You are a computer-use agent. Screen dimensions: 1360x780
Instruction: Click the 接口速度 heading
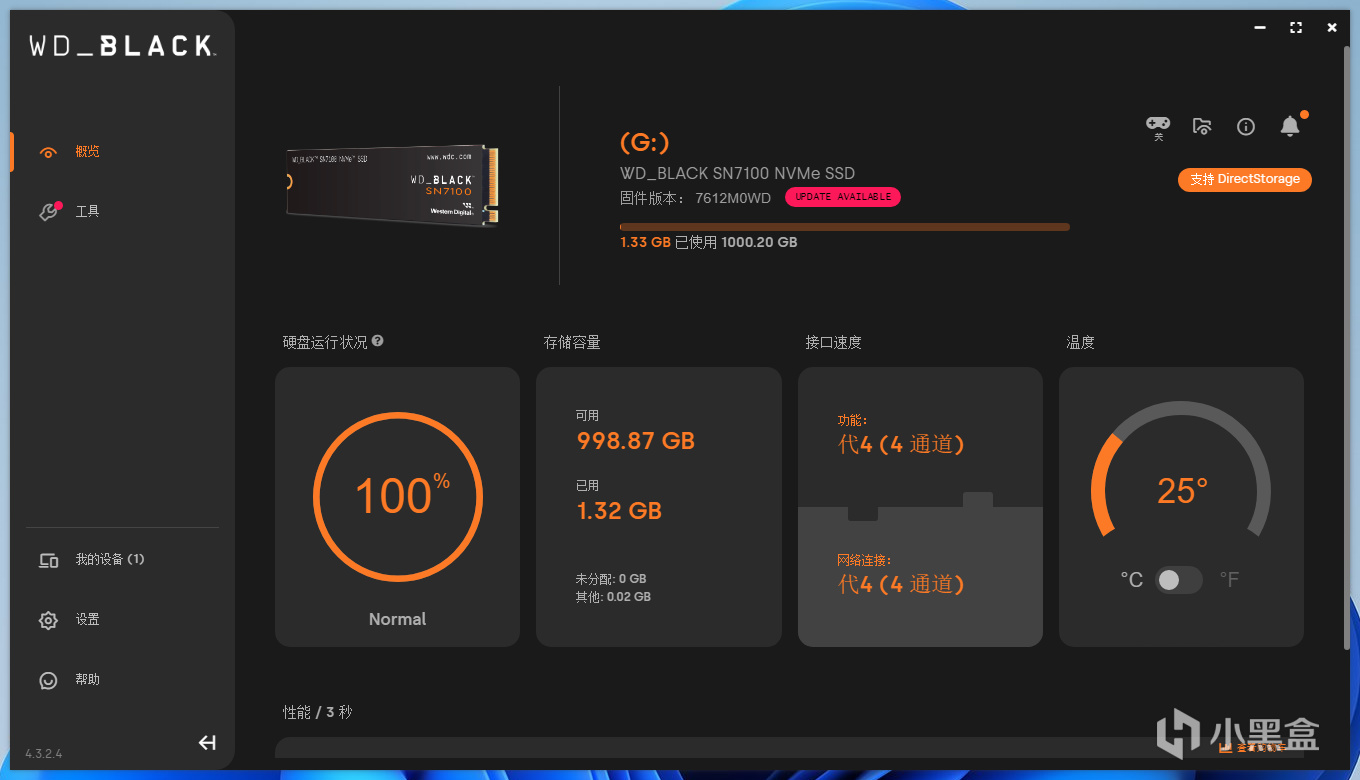point(834,342)
